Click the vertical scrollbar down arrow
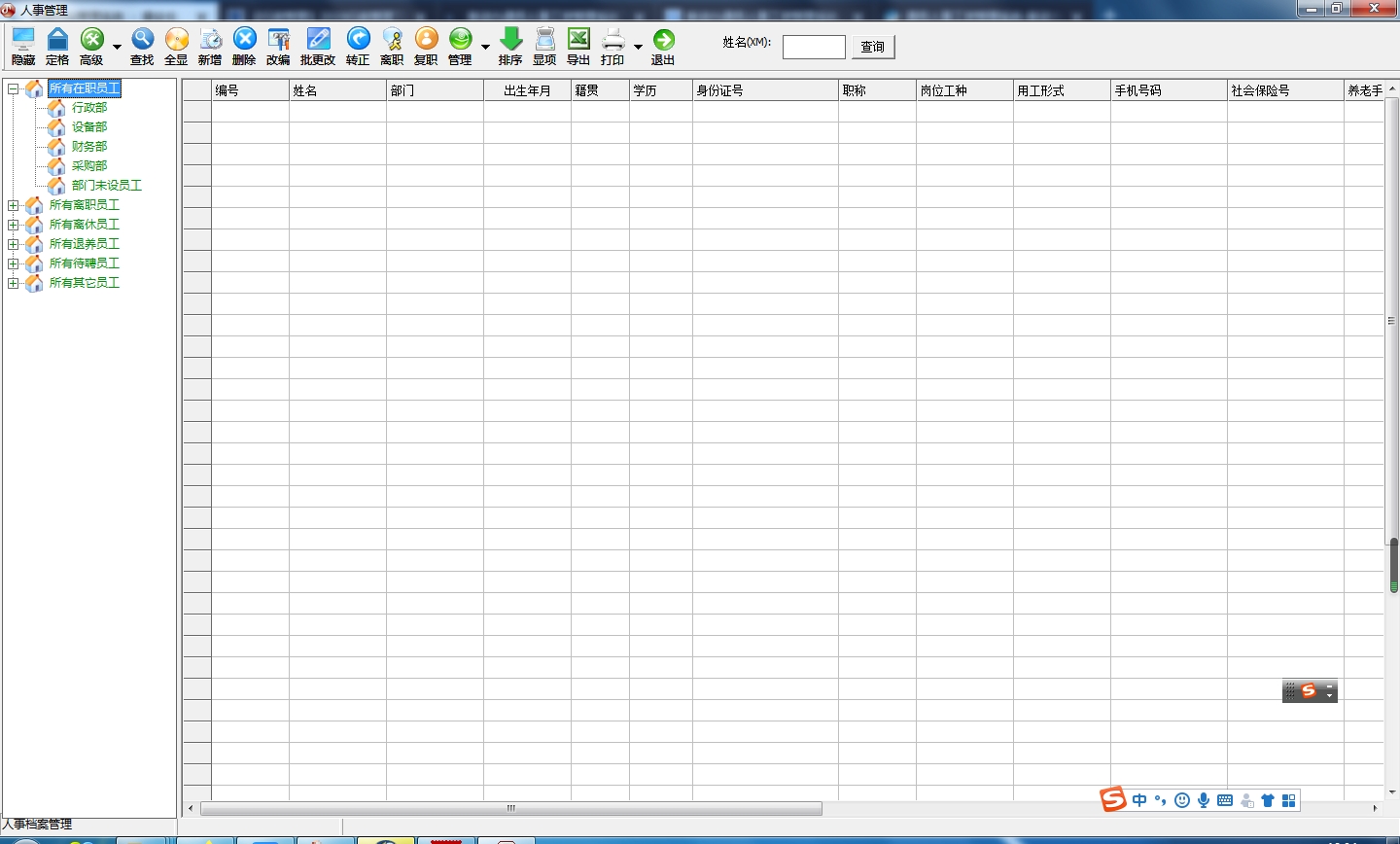Viewport: 1400px width, 844px height. coord(1392,792)
